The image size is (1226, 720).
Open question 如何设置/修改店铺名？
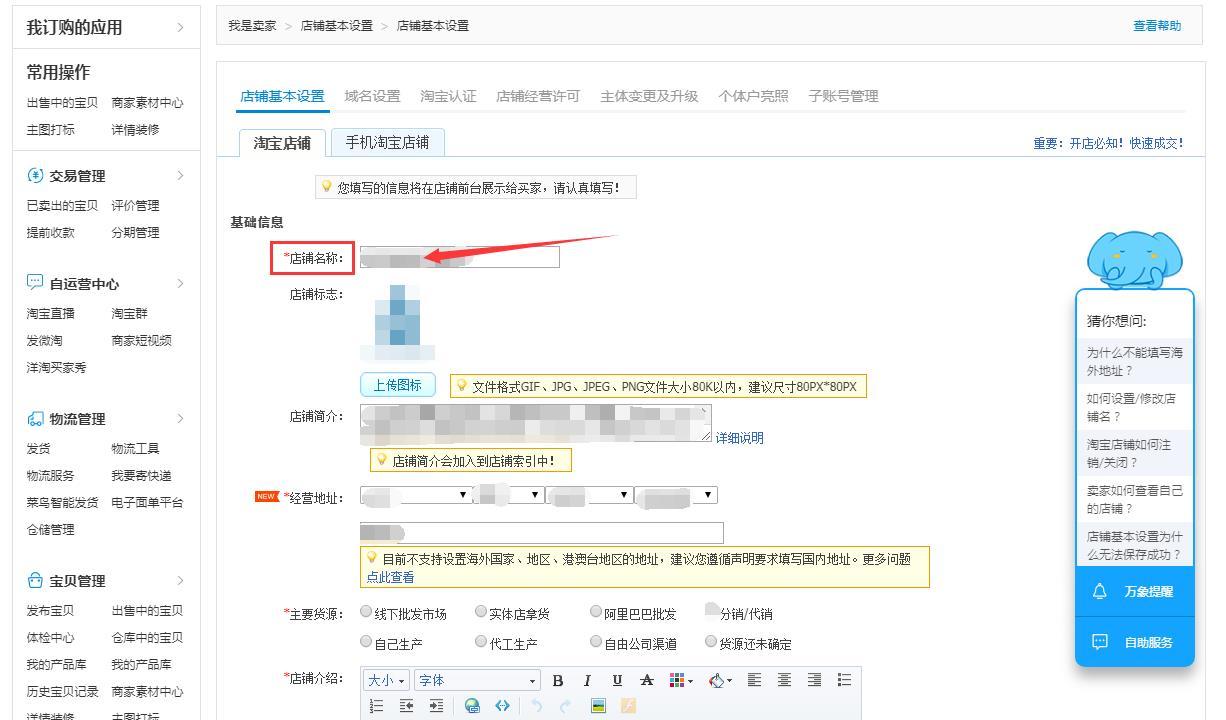(x=1134, y=407)
